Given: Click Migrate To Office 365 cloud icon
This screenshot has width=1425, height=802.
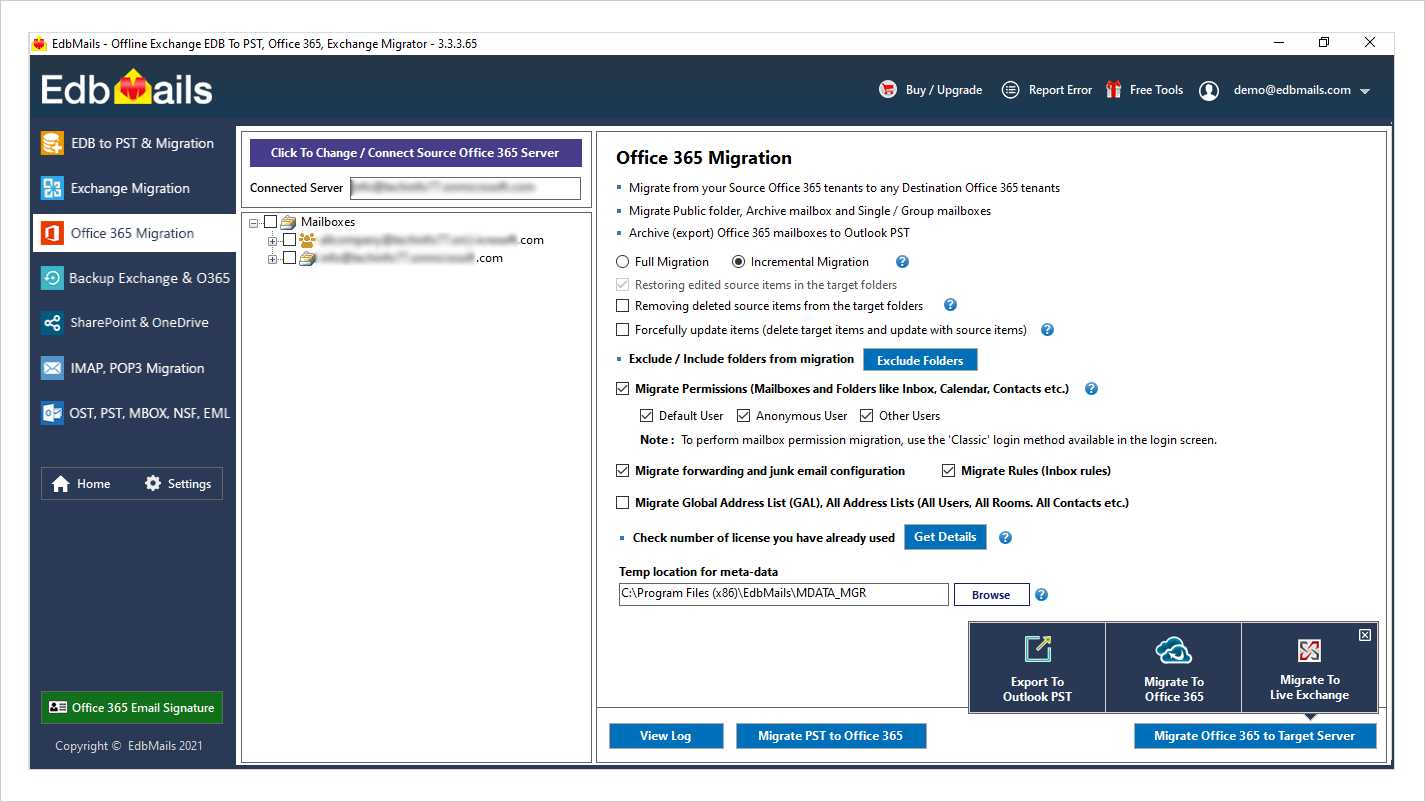Looking at the screenshot, I should [x=1173, y=651].
